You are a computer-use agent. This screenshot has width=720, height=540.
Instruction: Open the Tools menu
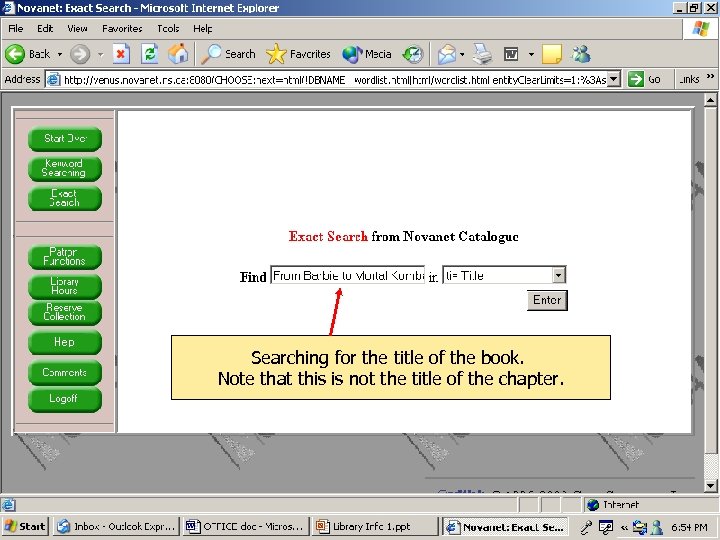point(168,28)
